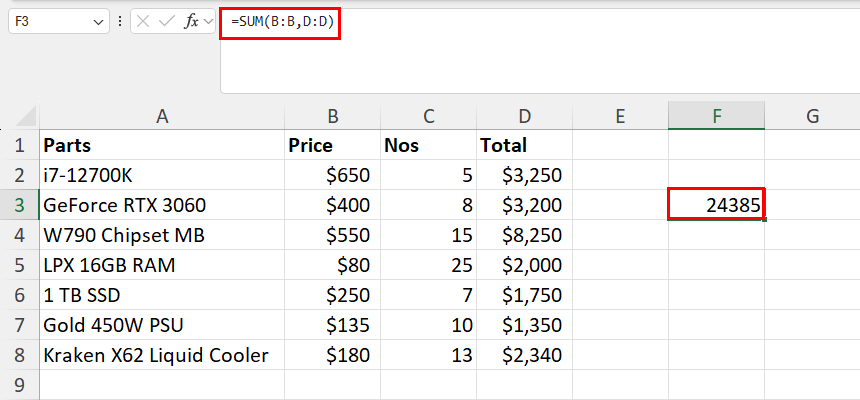Screen dimensions: 860x400
Task: Click the three-dot handle beside Name Box
Action: [x=120, y=22]
